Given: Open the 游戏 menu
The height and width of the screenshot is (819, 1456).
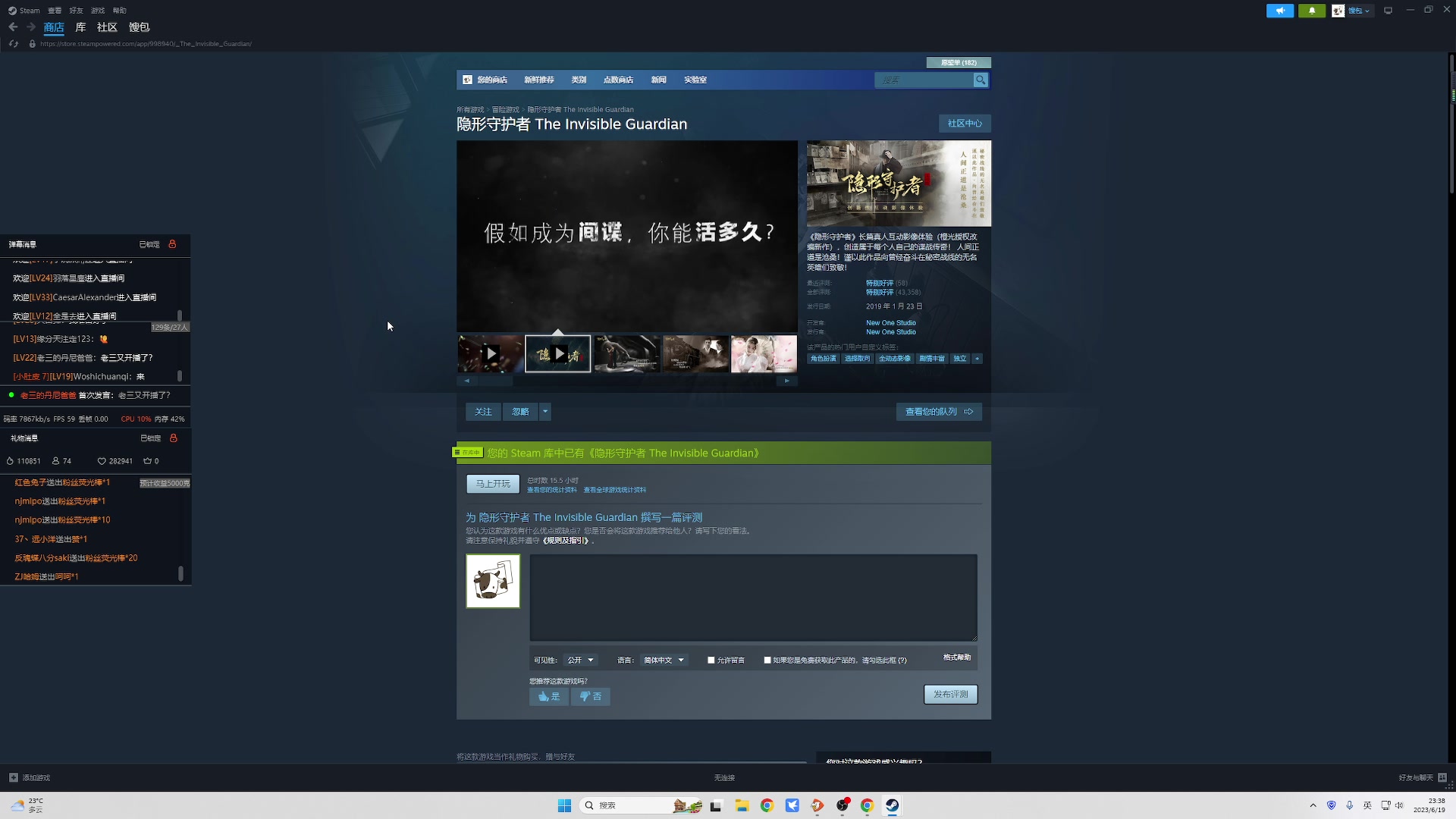Looking at the screenshot, I should point(98,11).
